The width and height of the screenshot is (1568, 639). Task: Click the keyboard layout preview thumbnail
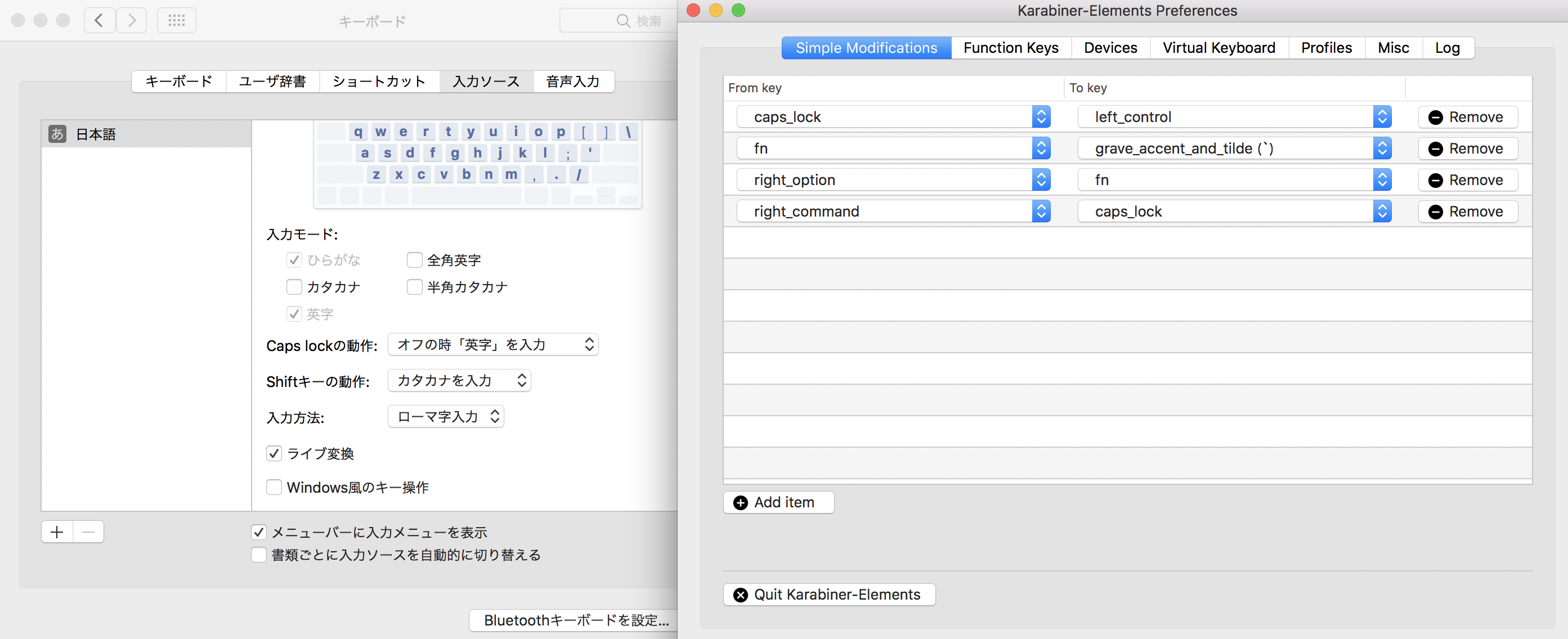pyautogui.click(x=478, y=164)
